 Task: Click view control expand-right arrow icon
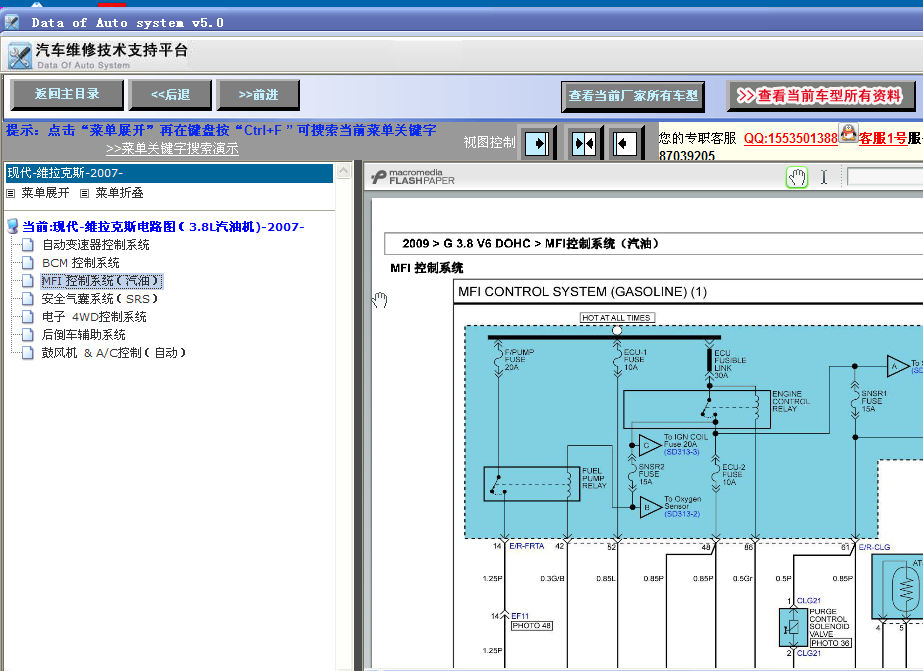(x=537, y=143)
